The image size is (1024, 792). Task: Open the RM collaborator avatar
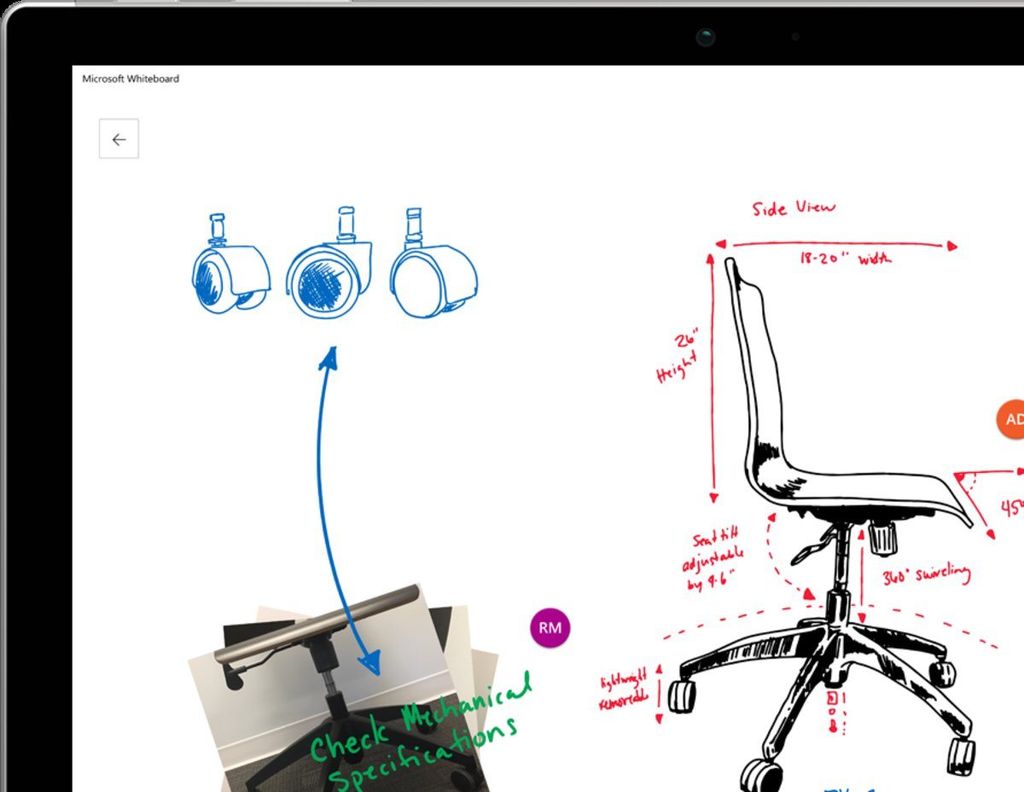point(549,627)
